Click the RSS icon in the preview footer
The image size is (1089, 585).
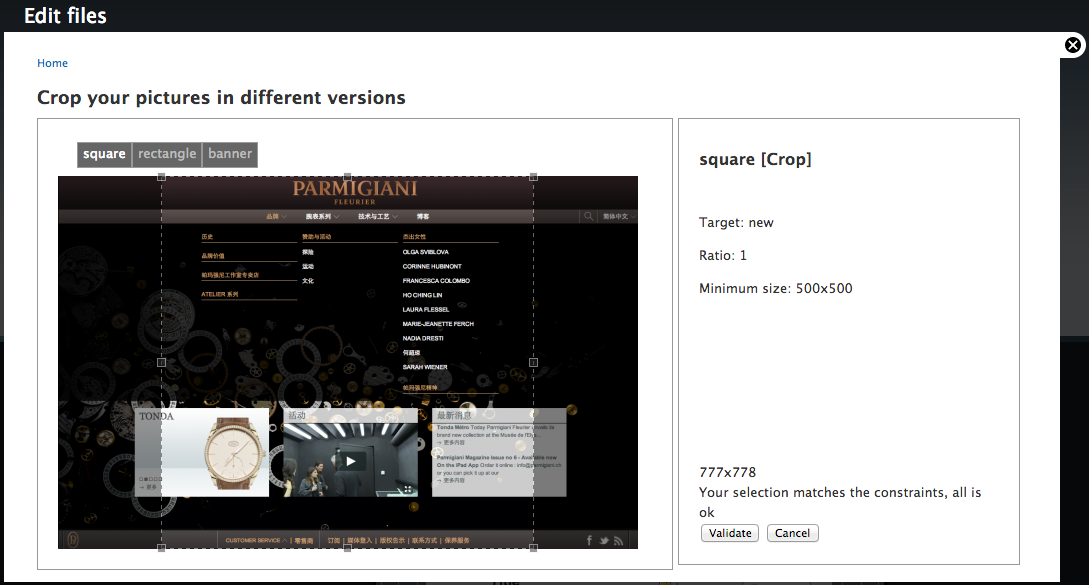pyautogui.click(x=618, y=541)
